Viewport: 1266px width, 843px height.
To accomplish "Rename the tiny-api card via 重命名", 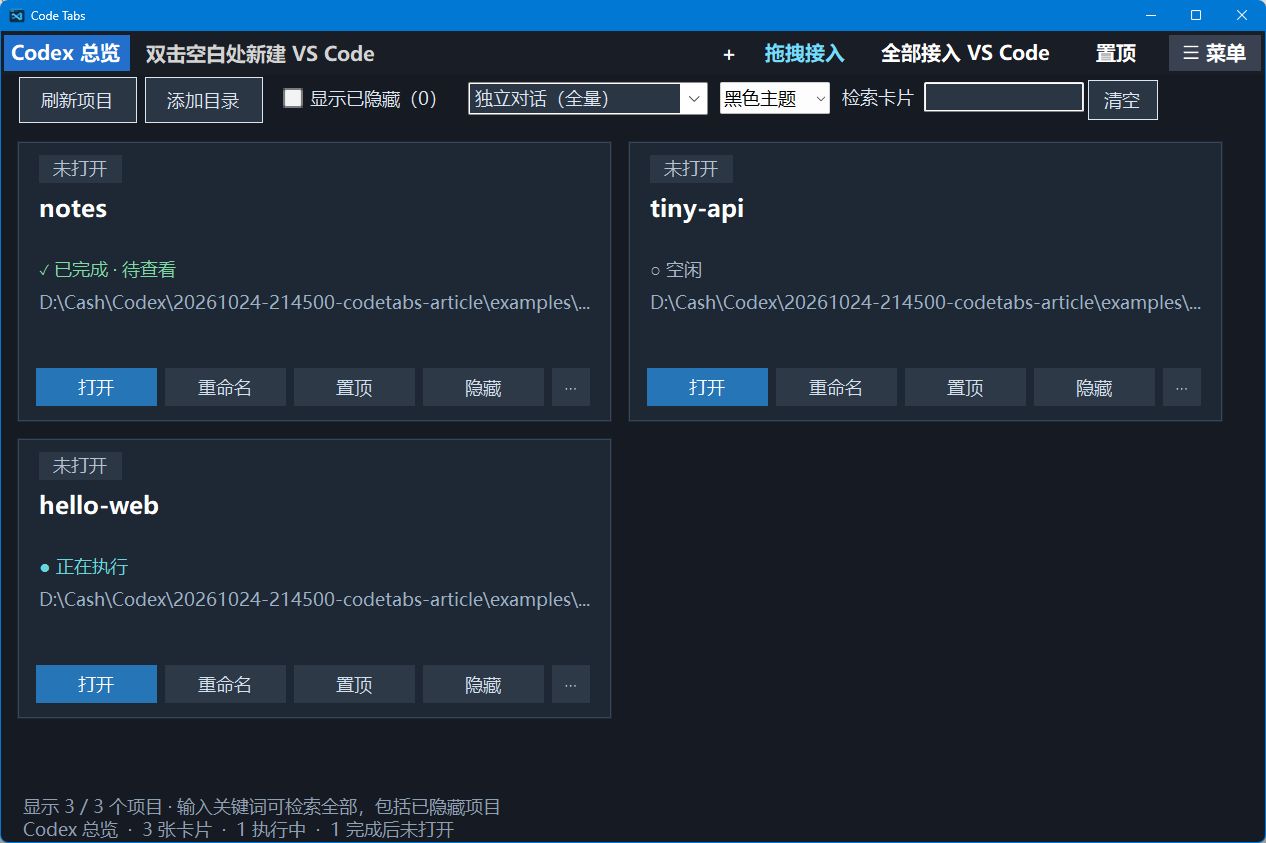I will [836, 387].
